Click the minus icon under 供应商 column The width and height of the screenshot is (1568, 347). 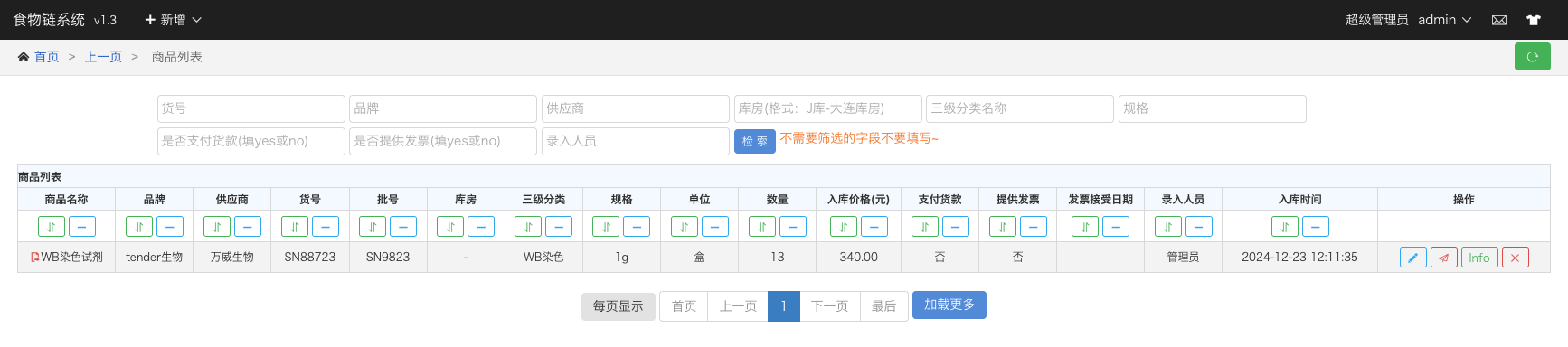(x=248, y=227)
